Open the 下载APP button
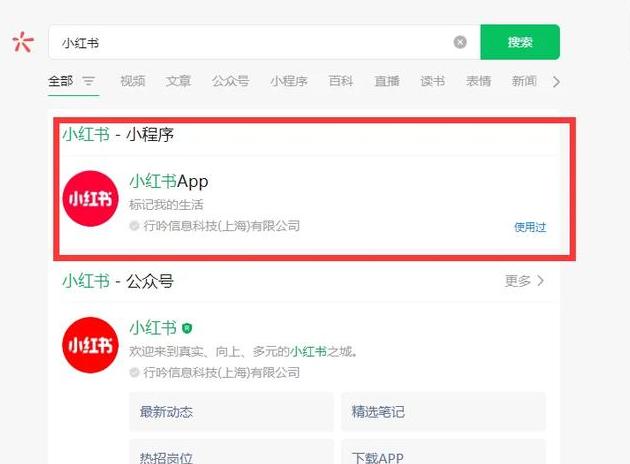This screenshot has width=630, height=464. point(444,452)
